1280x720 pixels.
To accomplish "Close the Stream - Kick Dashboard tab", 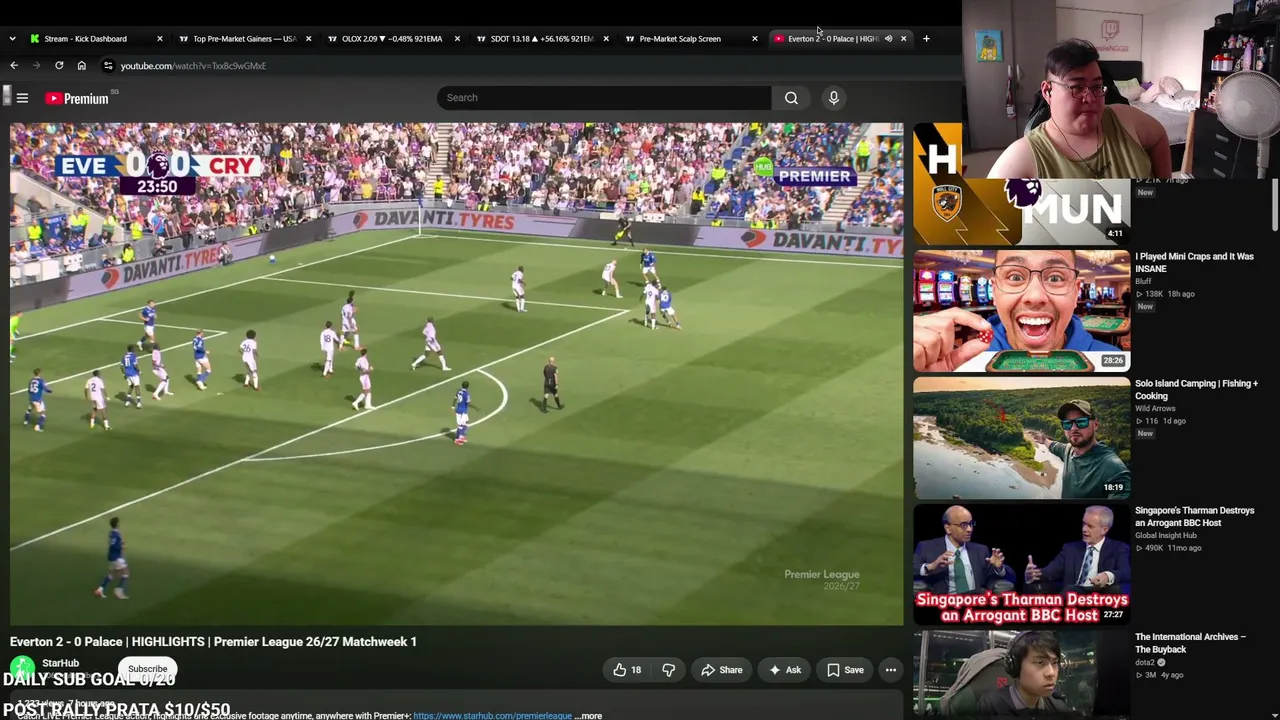I will (159, 39).
